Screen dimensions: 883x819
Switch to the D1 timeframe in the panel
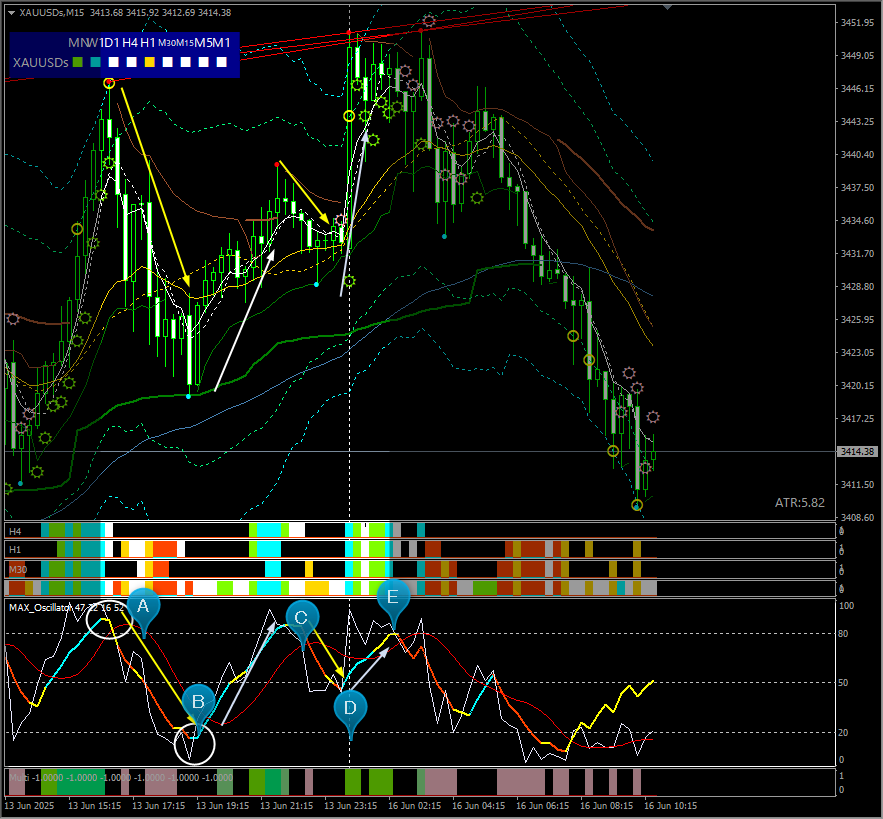click(x=113, y=43)
